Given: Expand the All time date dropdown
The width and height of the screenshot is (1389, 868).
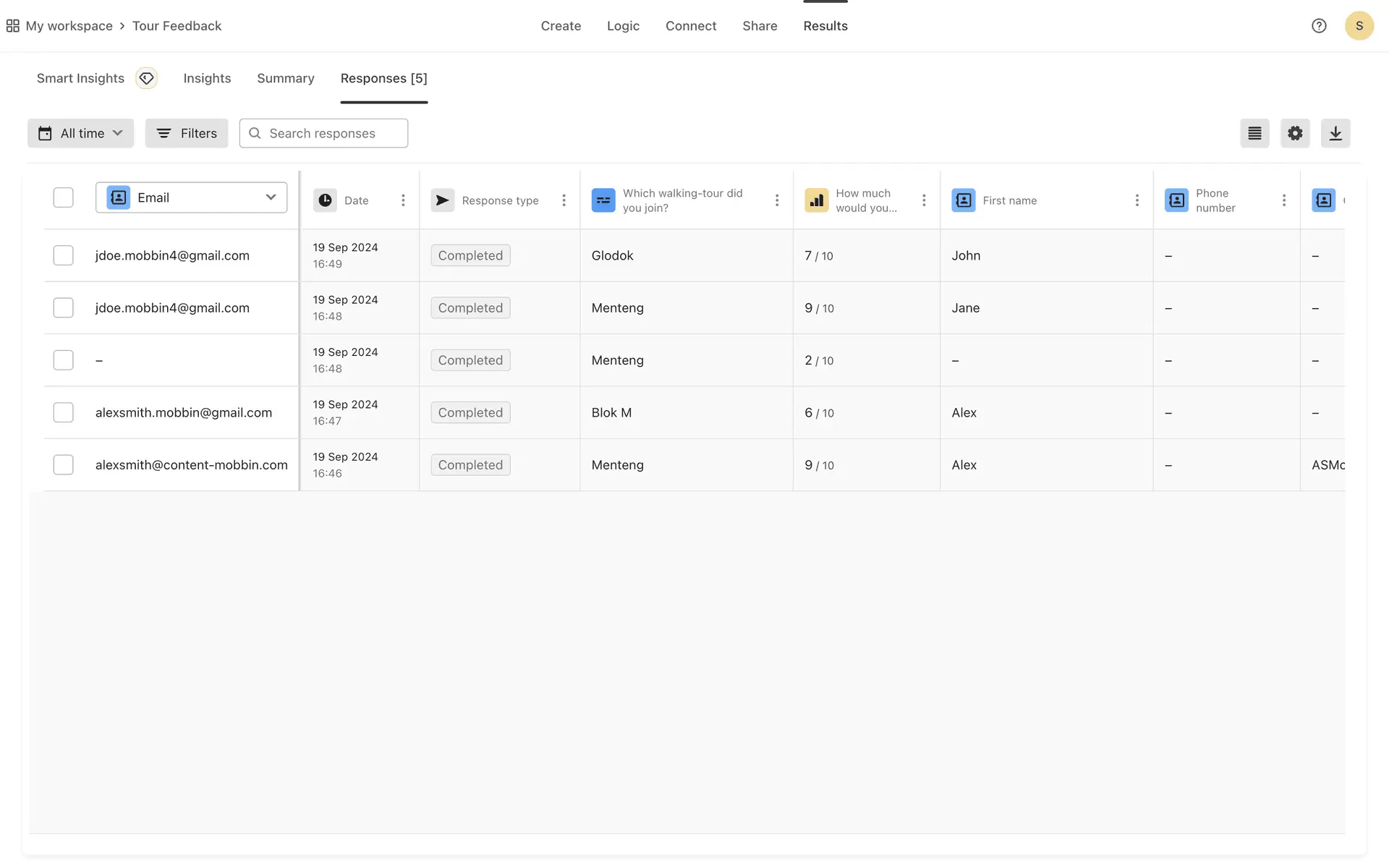Looking at the screenshot, I should click(x=80, y=133).
